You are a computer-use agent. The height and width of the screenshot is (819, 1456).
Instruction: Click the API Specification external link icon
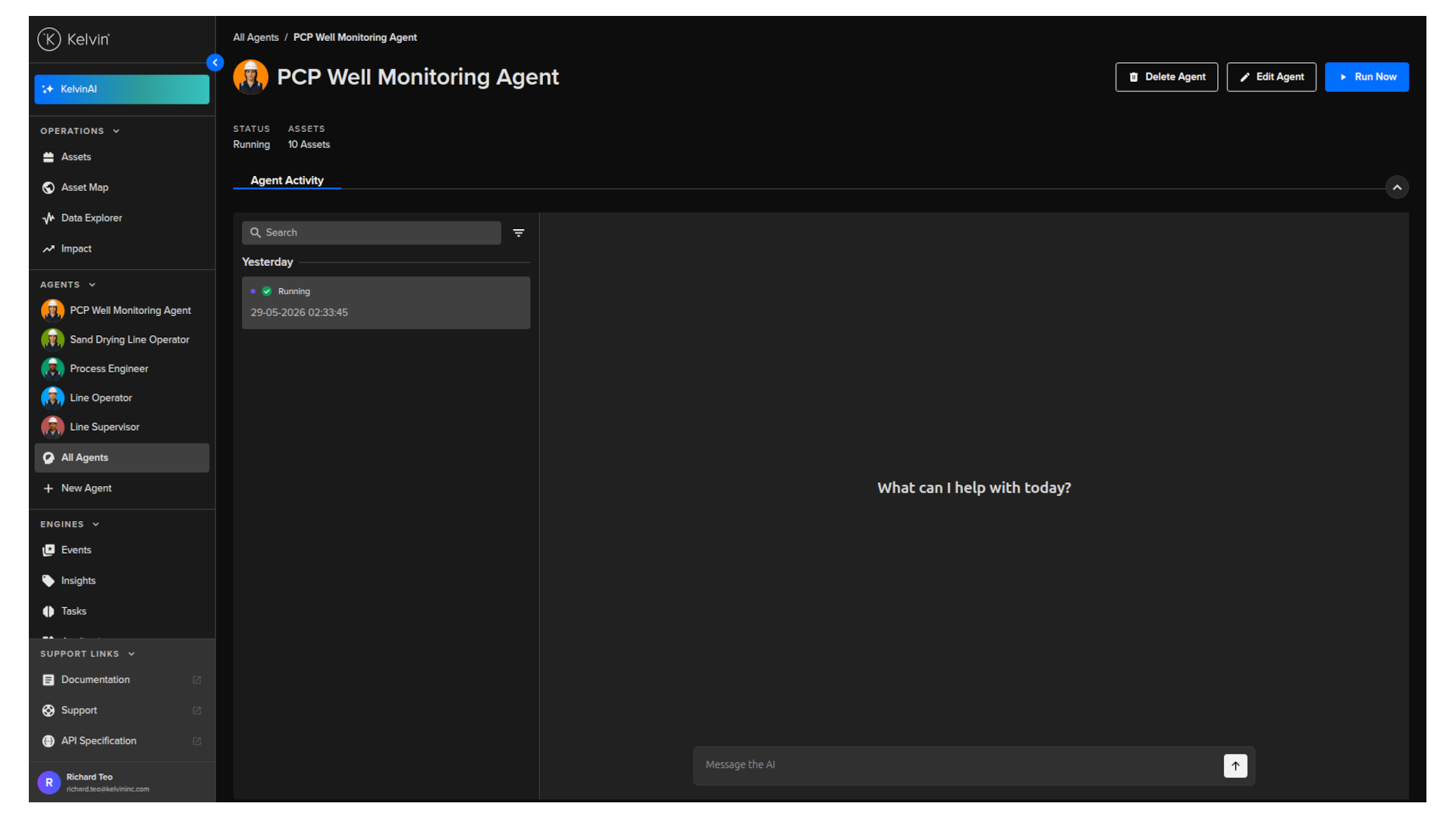point(197,741)
